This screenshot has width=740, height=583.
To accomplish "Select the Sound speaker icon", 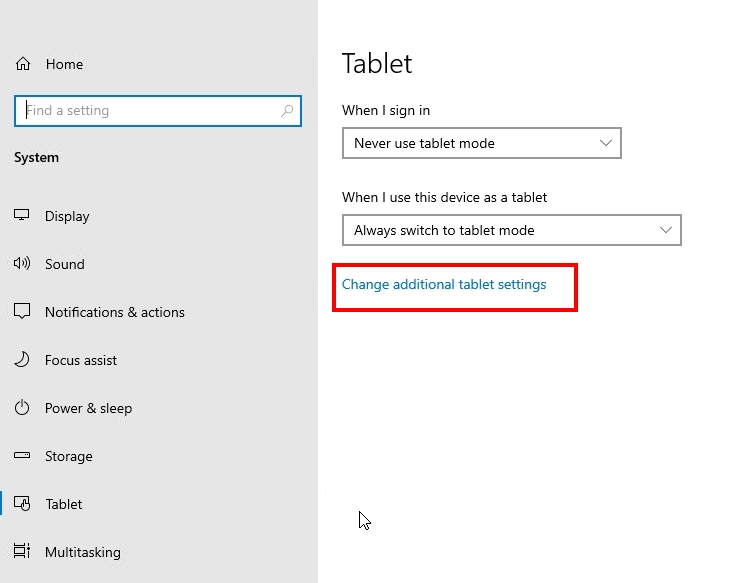I will coord(22,263).
